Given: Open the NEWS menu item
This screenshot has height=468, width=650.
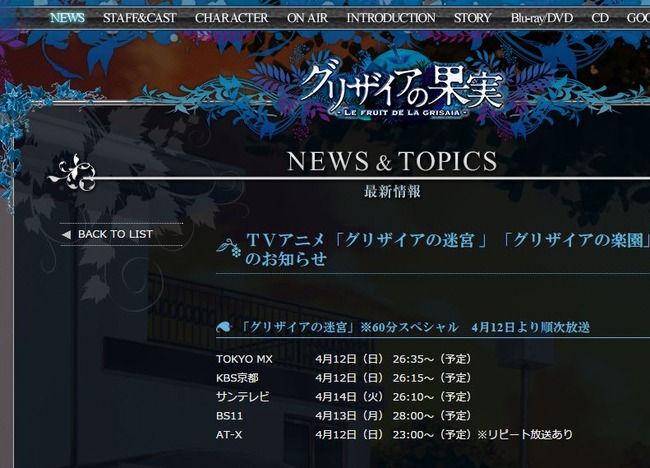Looking at the screenshot, I should [67, 18].
